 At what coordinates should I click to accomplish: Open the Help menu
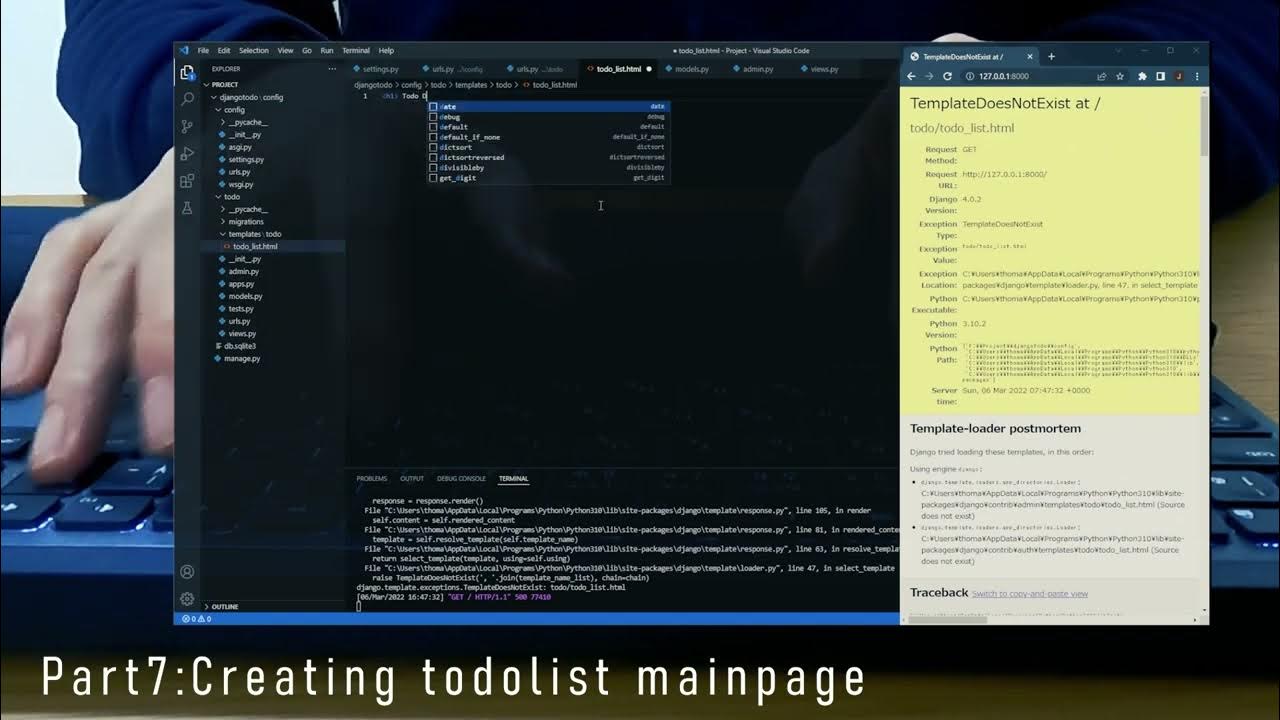(386, 51)
